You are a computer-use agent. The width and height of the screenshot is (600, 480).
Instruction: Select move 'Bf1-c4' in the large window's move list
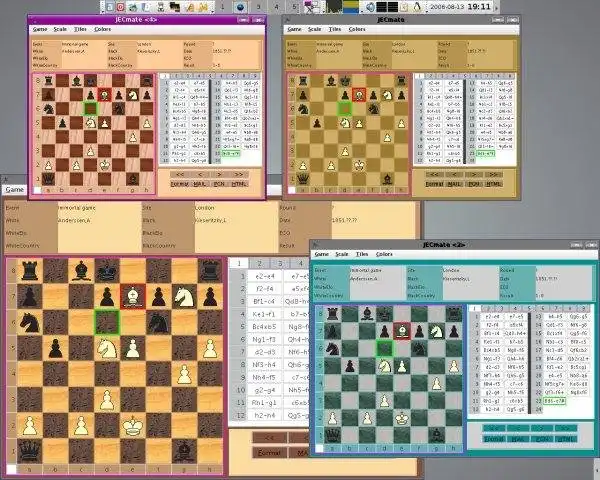click(264, 301)
